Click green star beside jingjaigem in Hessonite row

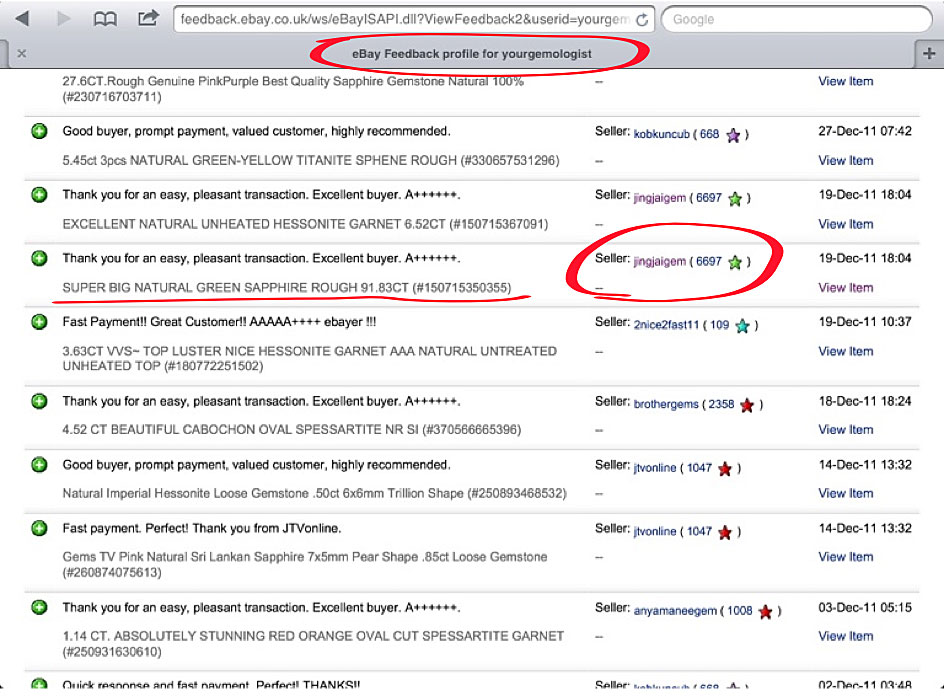[734, 199]
